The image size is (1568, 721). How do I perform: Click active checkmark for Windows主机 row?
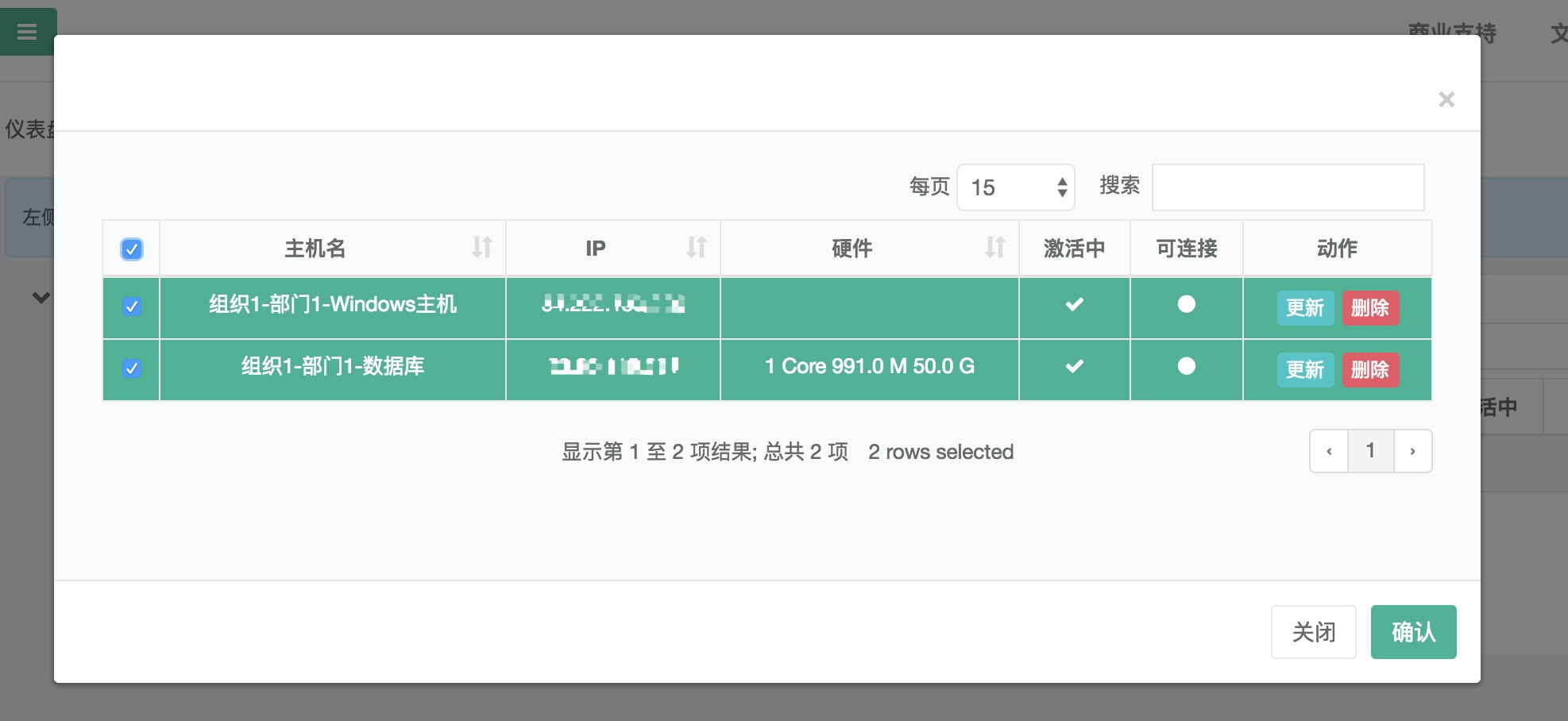(x=1074, y=304)
